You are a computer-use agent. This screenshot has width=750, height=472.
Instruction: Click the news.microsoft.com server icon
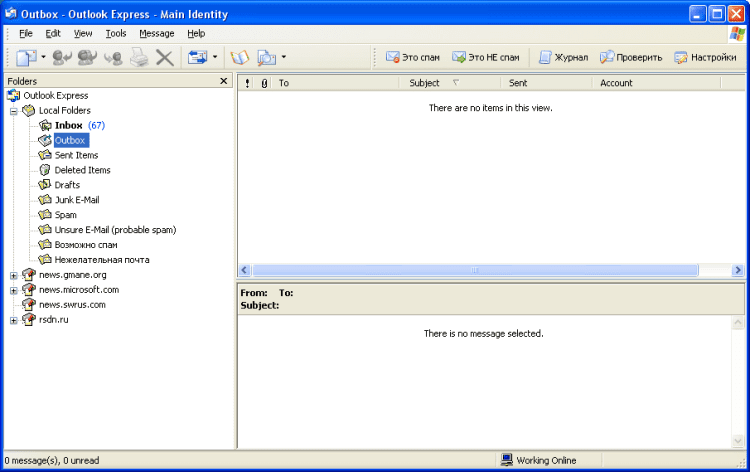29,289
